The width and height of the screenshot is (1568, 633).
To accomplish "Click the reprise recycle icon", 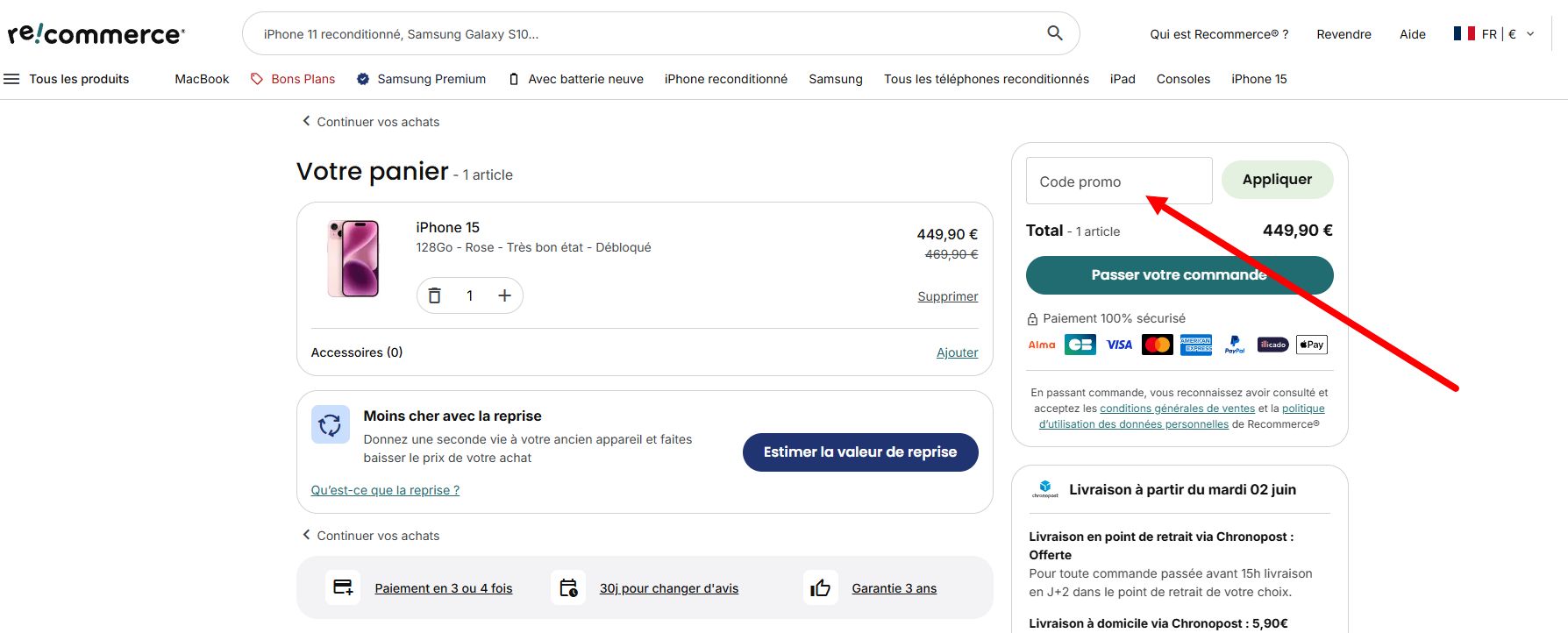I will [x=331, y=425].
